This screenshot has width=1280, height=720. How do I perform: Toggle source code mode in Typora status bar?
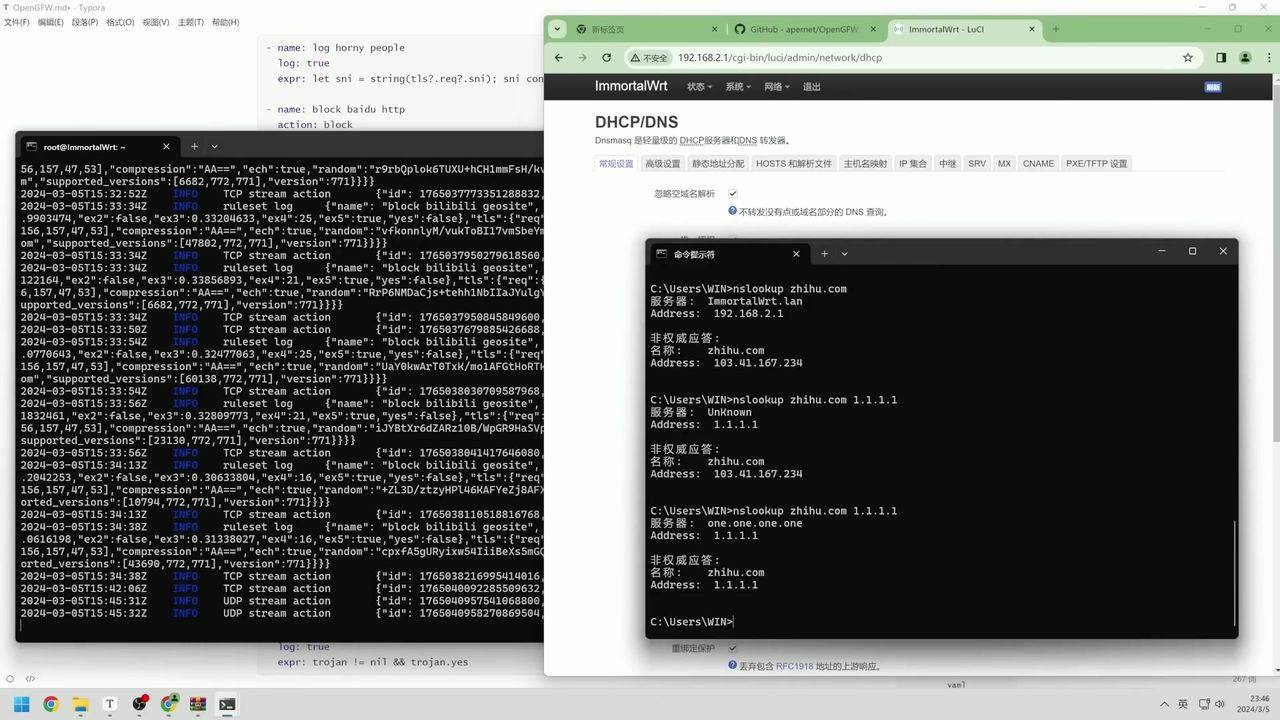point(30,679)
